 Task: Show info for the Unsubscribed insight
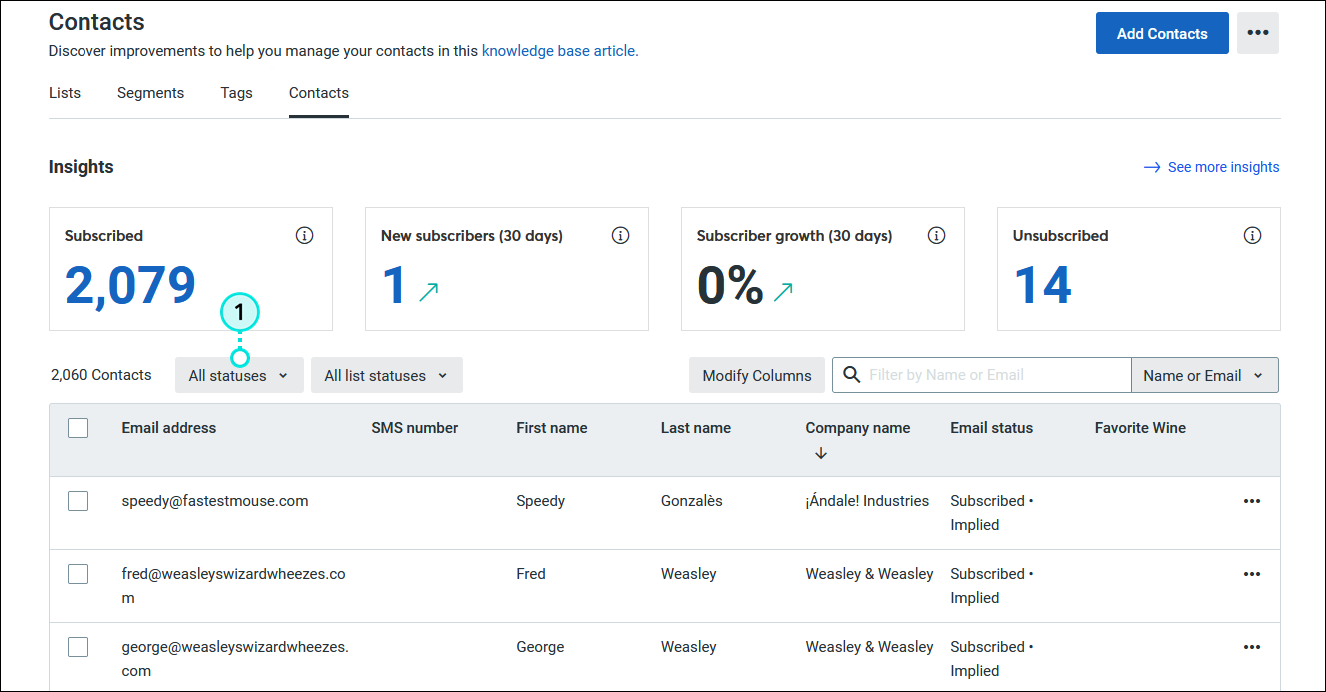pyautogui.click(x=1252, y=236)
